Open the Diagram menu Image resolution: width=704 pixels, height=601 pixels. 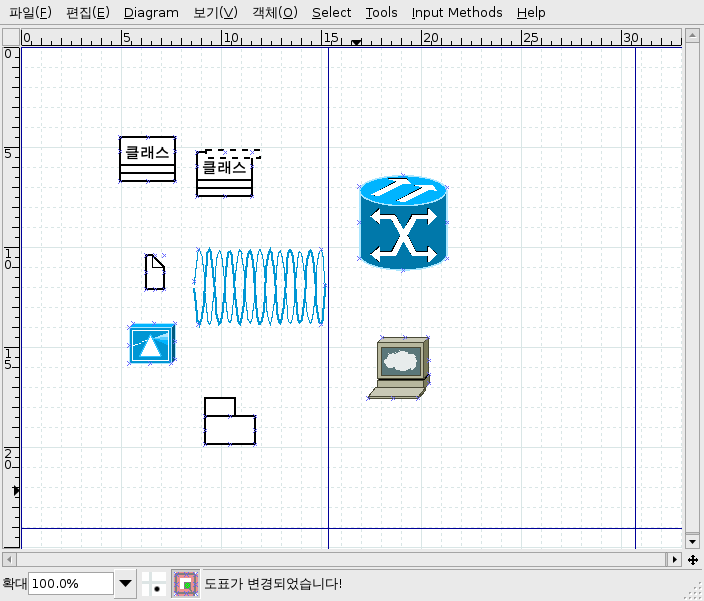151,13
